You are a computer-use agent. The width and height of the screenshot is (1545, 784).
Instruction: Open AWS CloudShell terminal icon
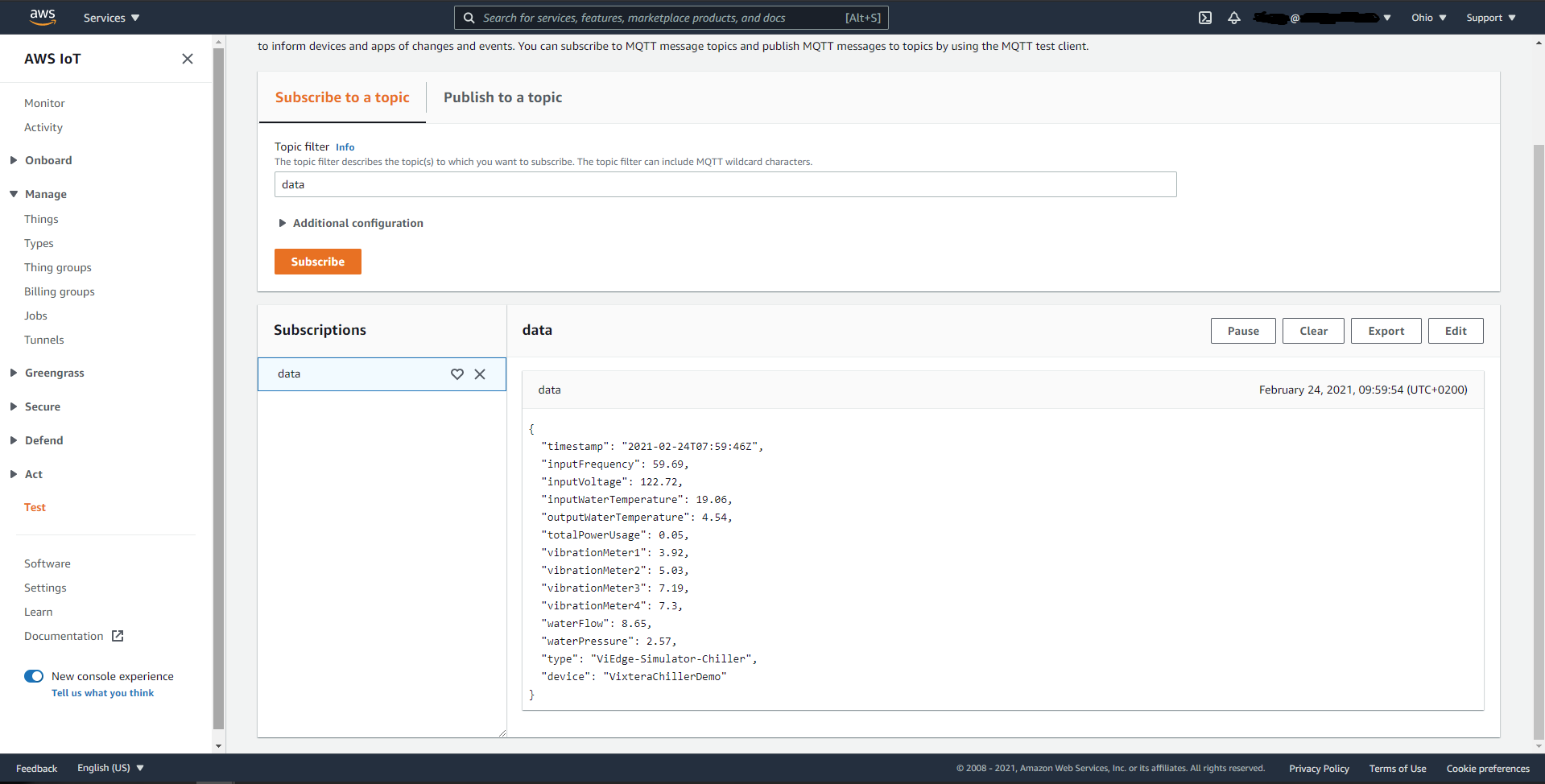1205,18
